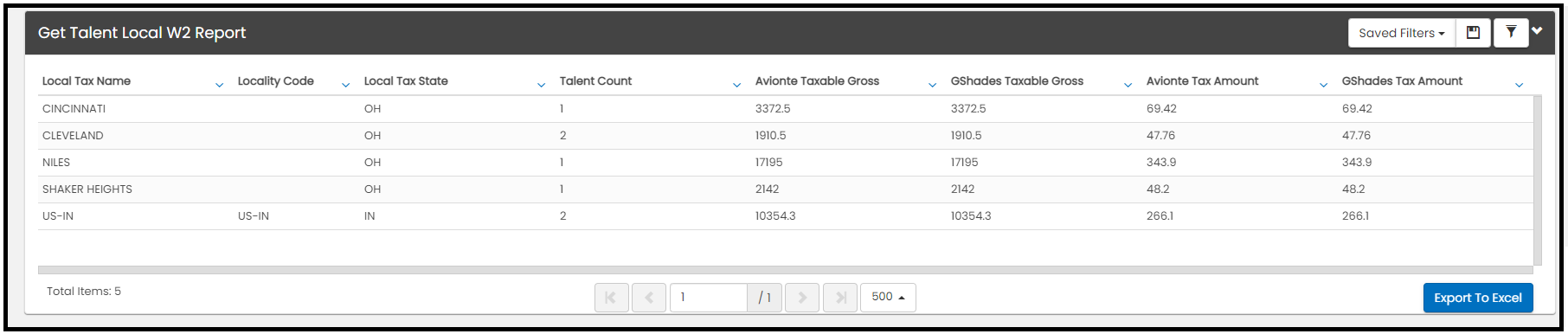The height and width of the screenshot is (334, 1568).
Task: Open the GShades Taxable Gross column menu arrow
Action: [x=1128, y=85]
